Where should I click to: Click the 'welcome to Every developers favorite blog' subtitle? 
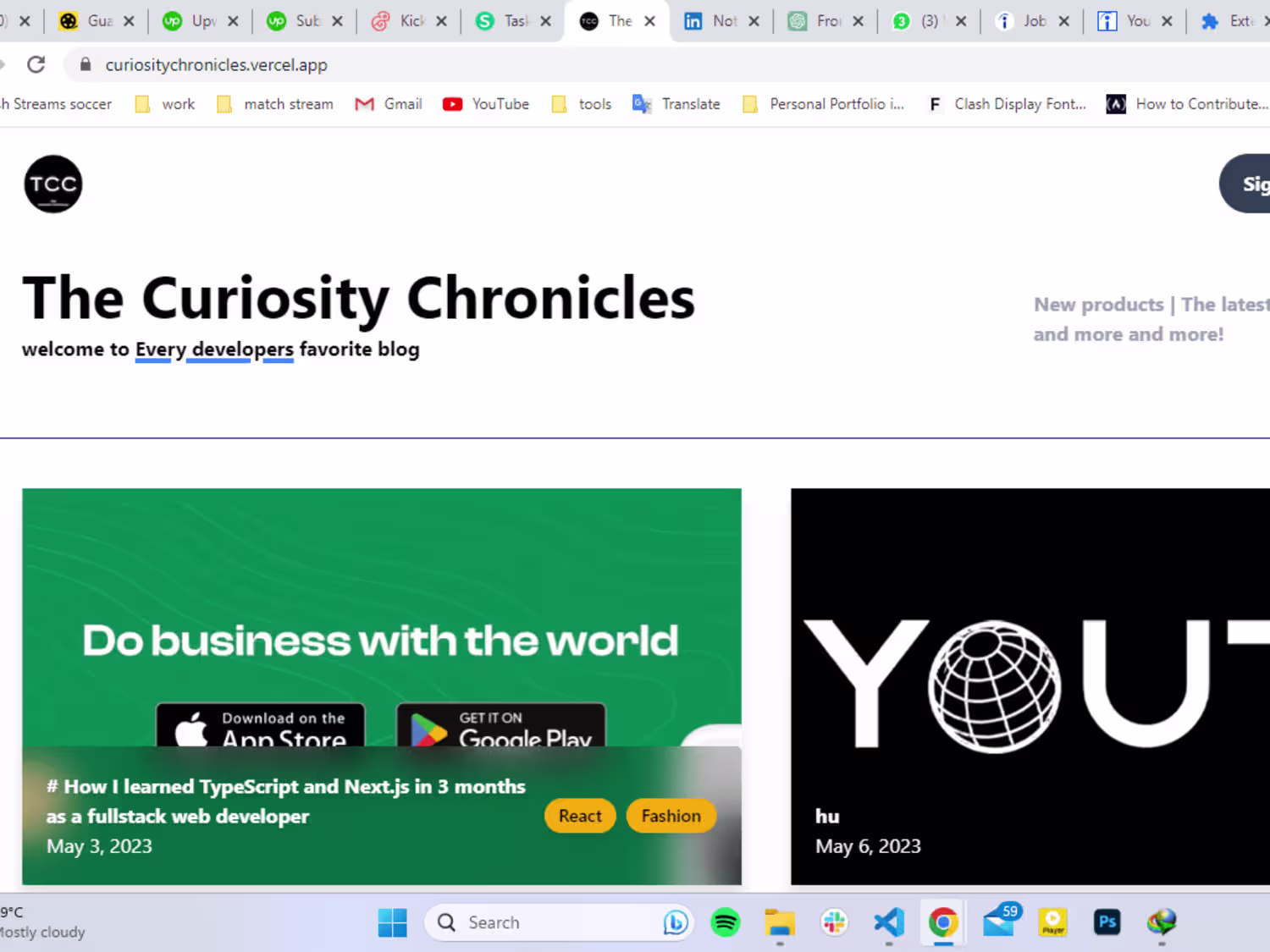tap(220, 349)
